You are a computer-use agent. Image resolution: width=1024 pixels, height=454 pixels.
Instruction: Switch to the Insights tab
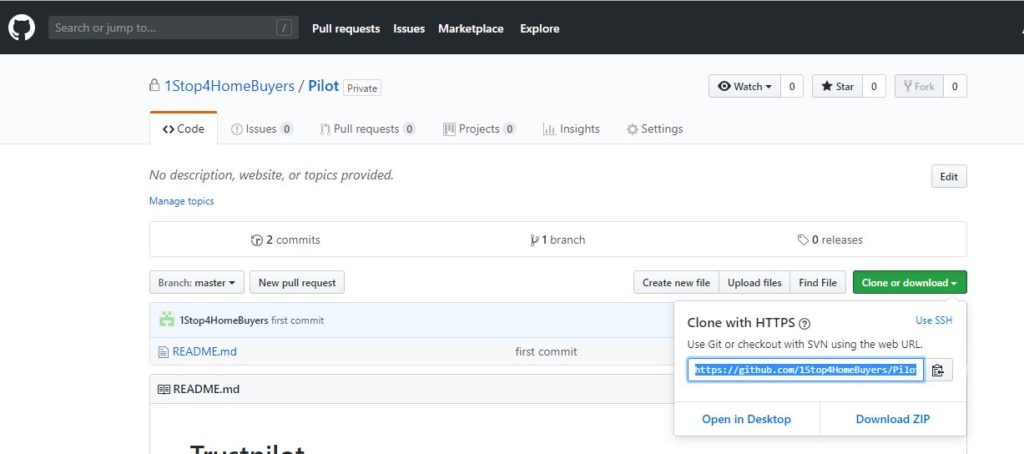coord(571,129)
